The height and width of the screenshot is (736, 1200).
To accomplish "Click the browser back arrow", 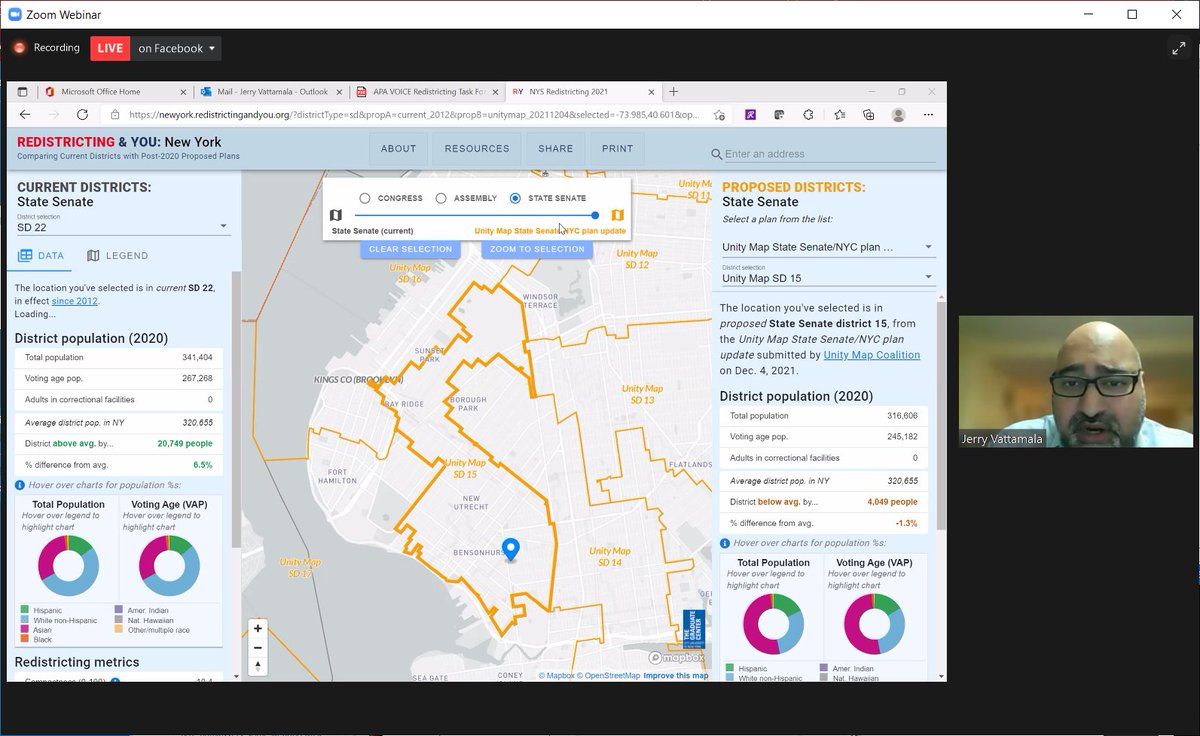I will pos(24,115).
